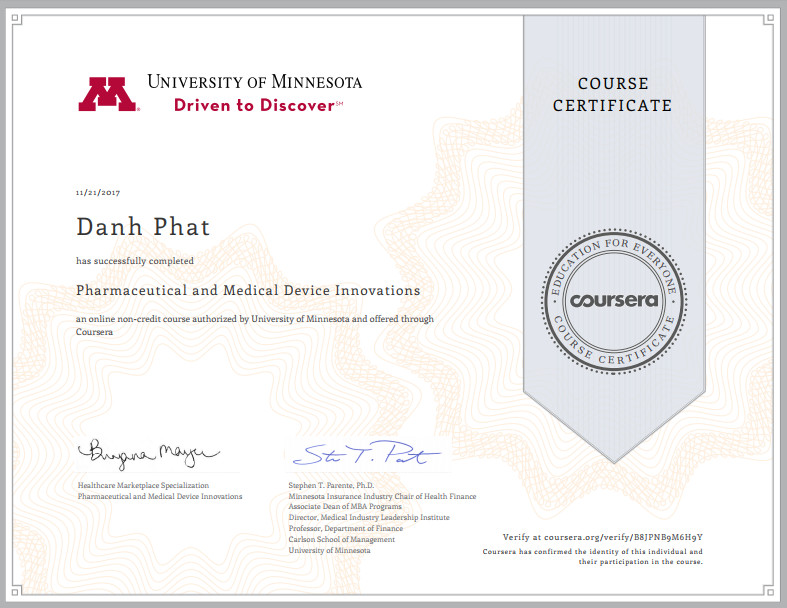Image resolution: width=787 pixels, height=608 pixels.
Task: Click the 'coursera' wordmark inside the seal
Action: click(x=614, y=300)
